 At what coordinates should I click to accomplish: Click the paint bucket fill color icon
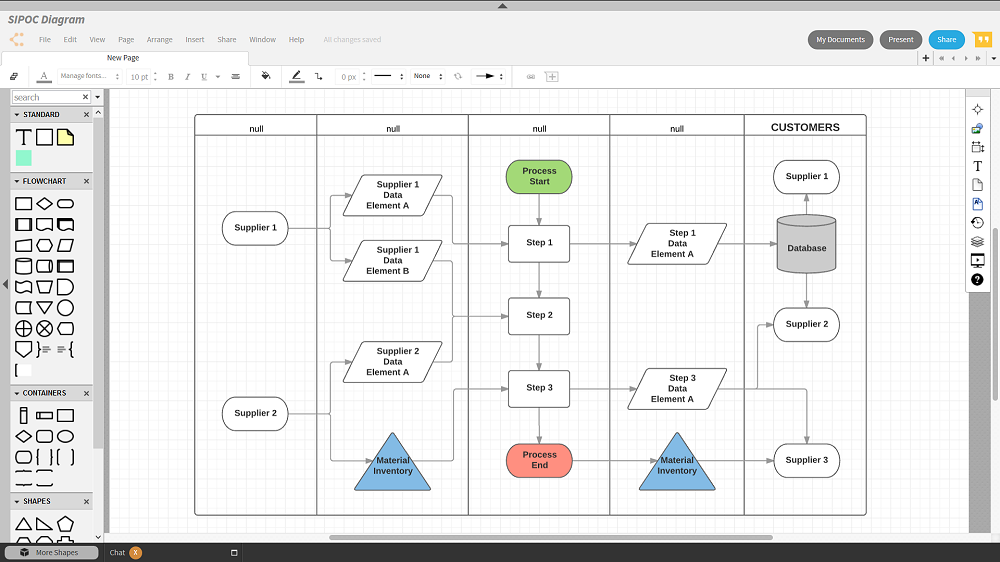[x=265, y=76]
